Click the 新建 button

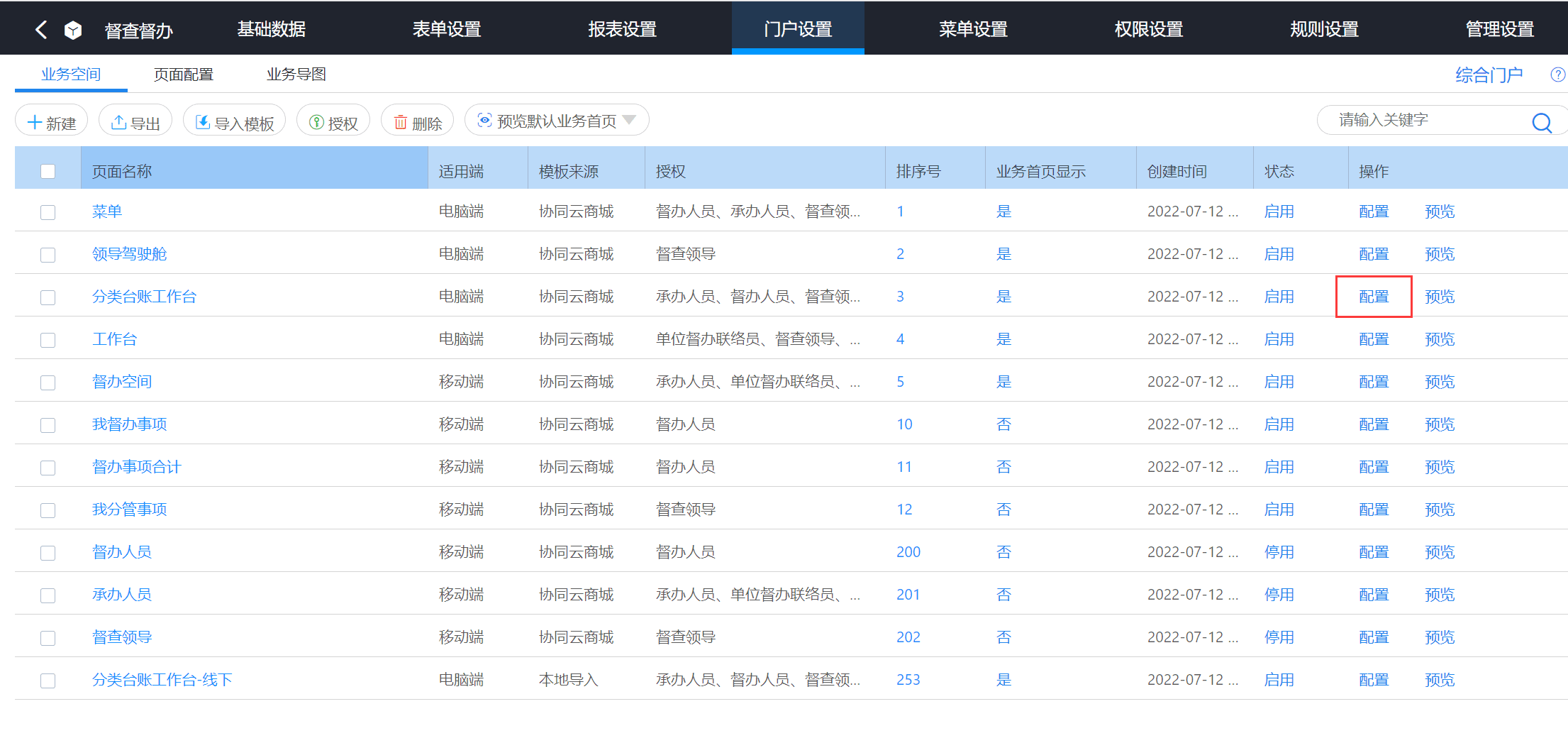tap(51, 121)
